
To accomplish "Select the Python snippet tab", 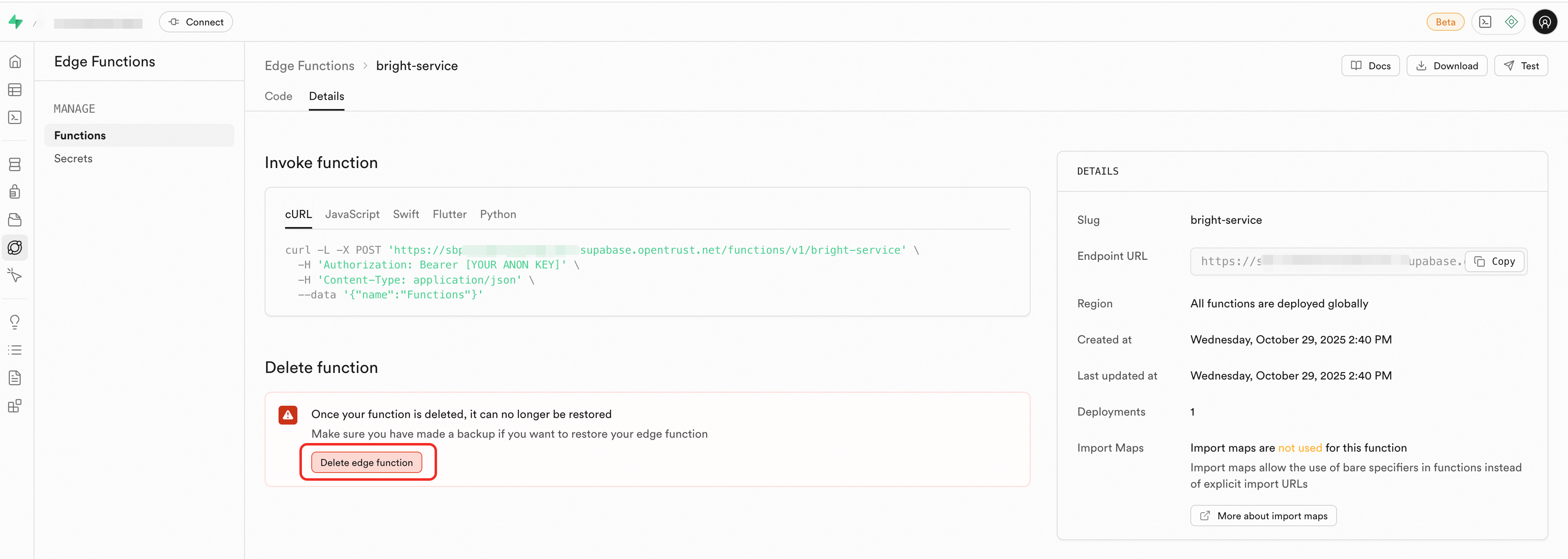I will [497, 214].
